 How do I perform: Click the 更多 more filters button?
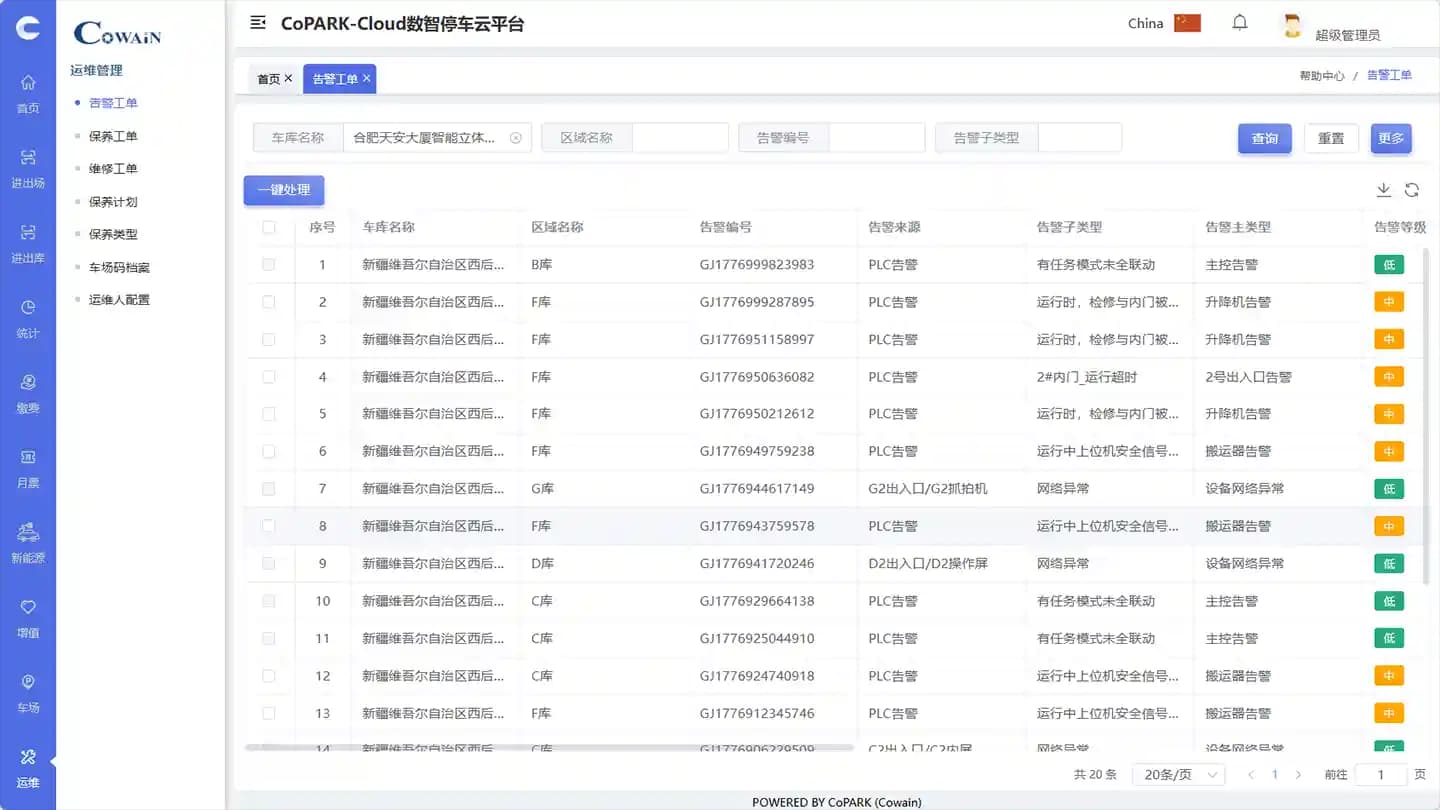pos(1391,138)
